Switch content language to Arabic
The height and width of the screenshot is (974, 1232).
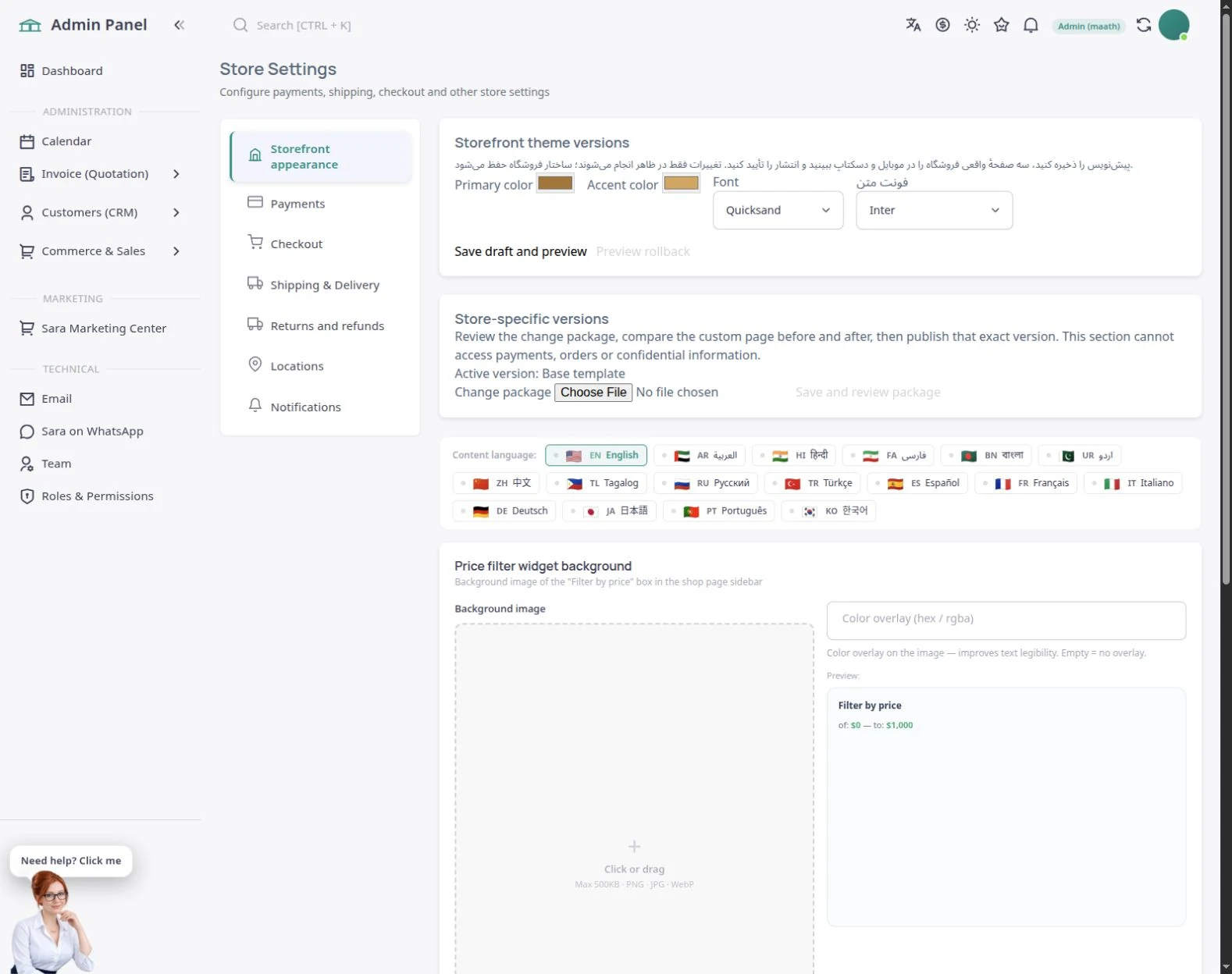click(x=700, y=455)
